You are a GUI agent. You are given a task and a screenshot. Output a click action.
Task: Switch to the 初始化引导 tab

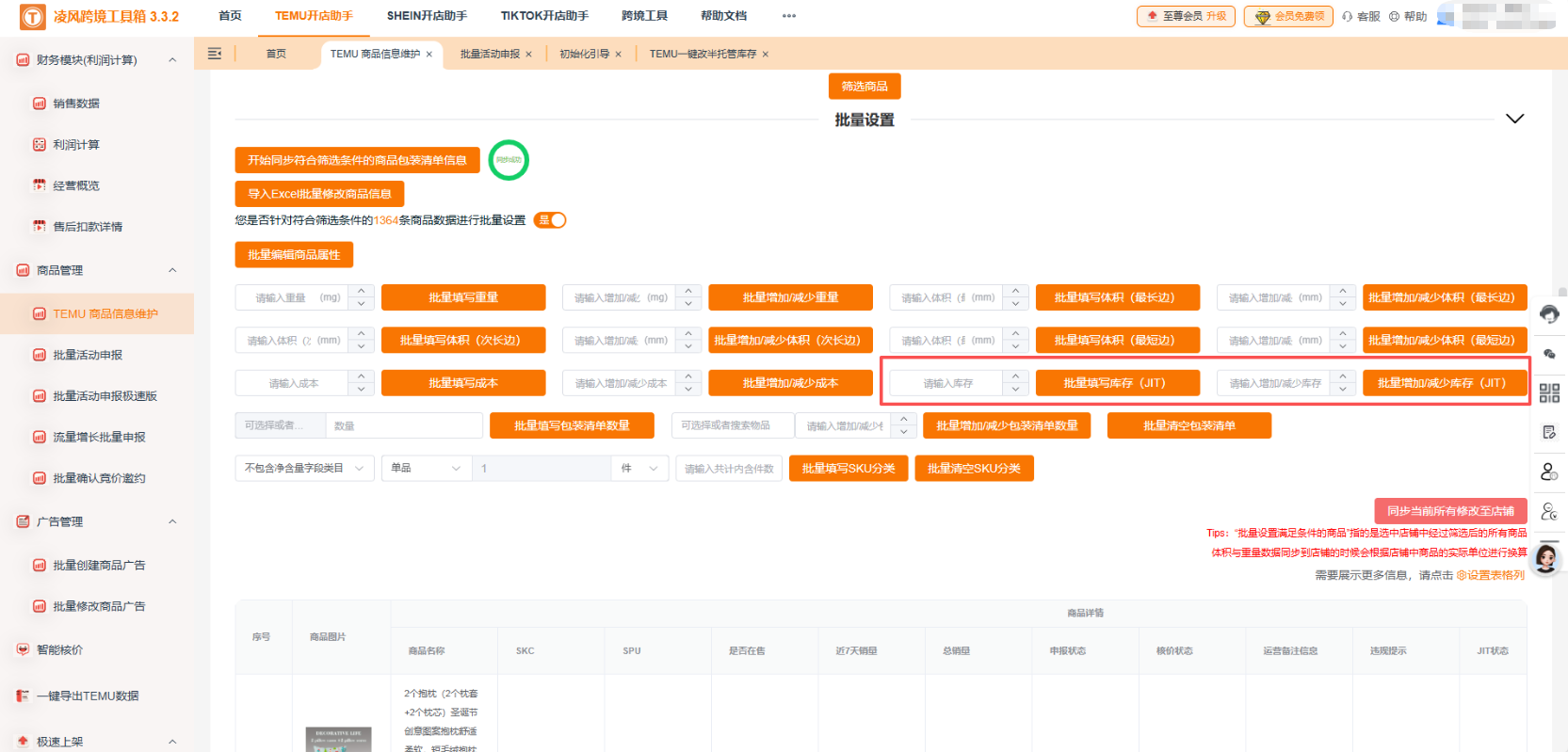pyautogui.click(x=584, y=55)
